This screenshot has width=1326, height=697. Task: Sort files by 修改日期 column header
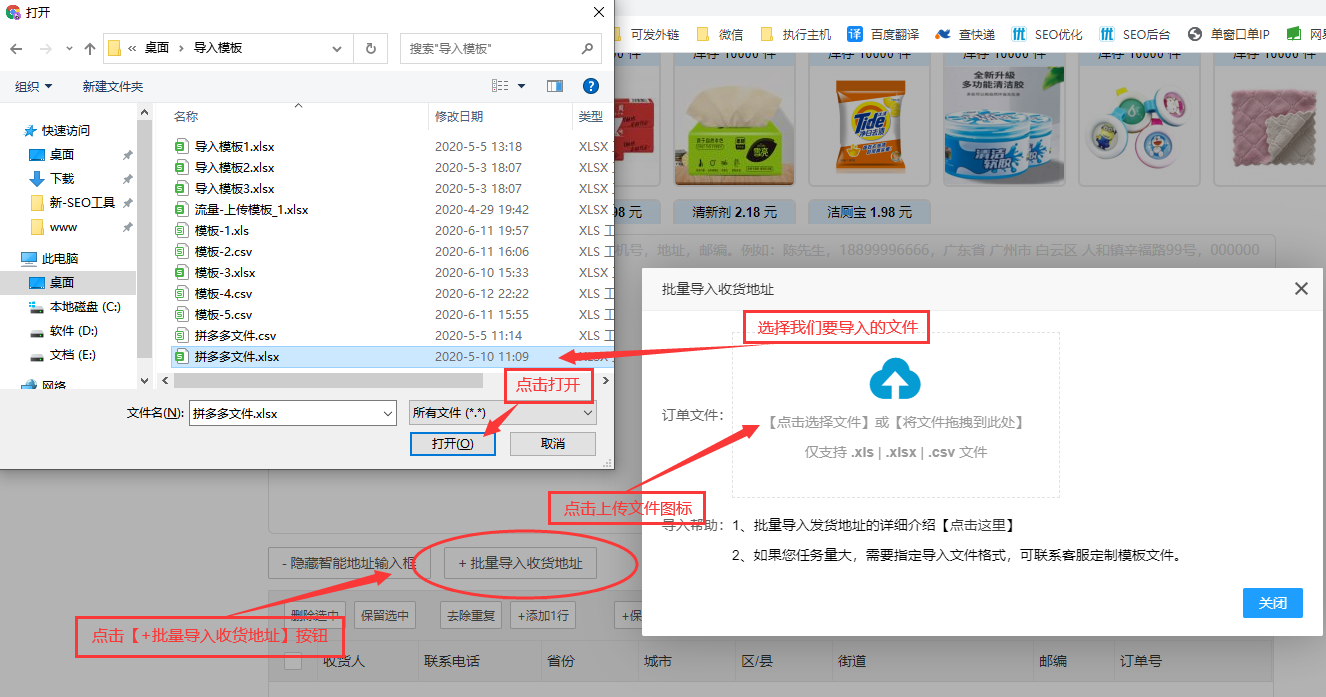[459, 117]
